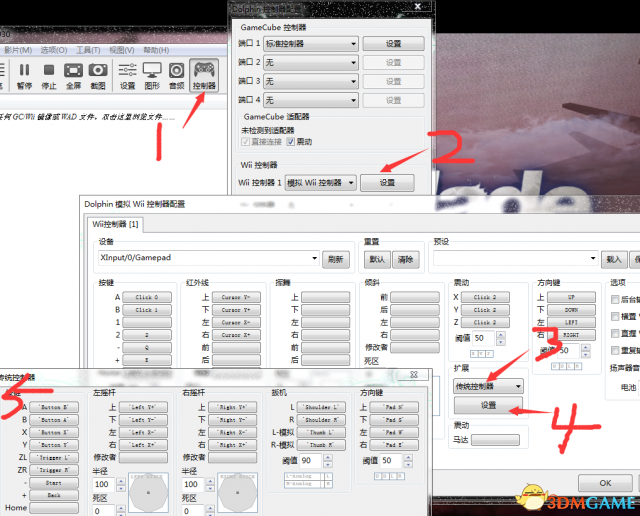Take a screenshot with the 截图 icon
This screenshot has height=516, width=640.
coord(98,76)
